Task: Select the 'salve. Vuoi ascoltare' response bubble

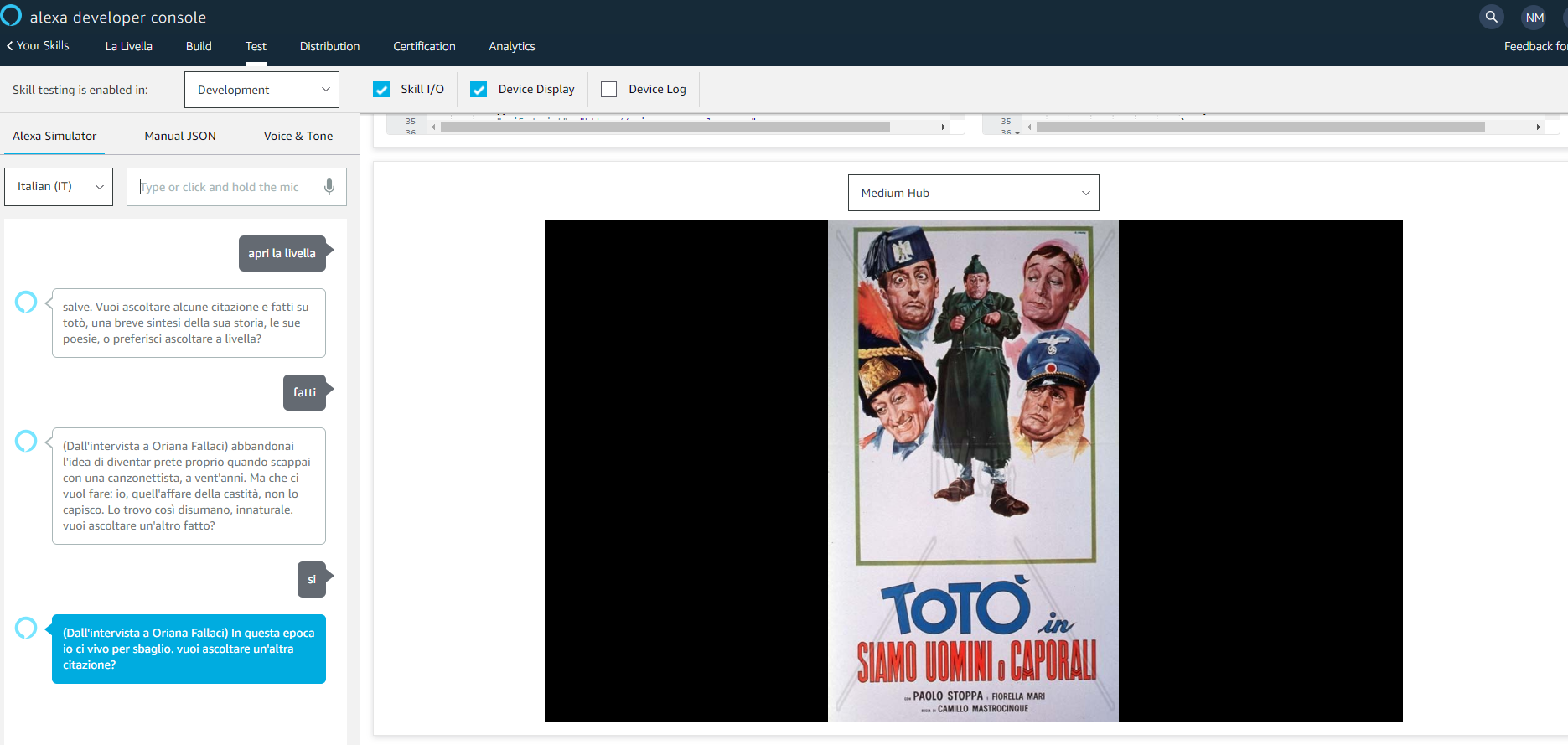Action: pyautogui.click(x=189, y=323)
